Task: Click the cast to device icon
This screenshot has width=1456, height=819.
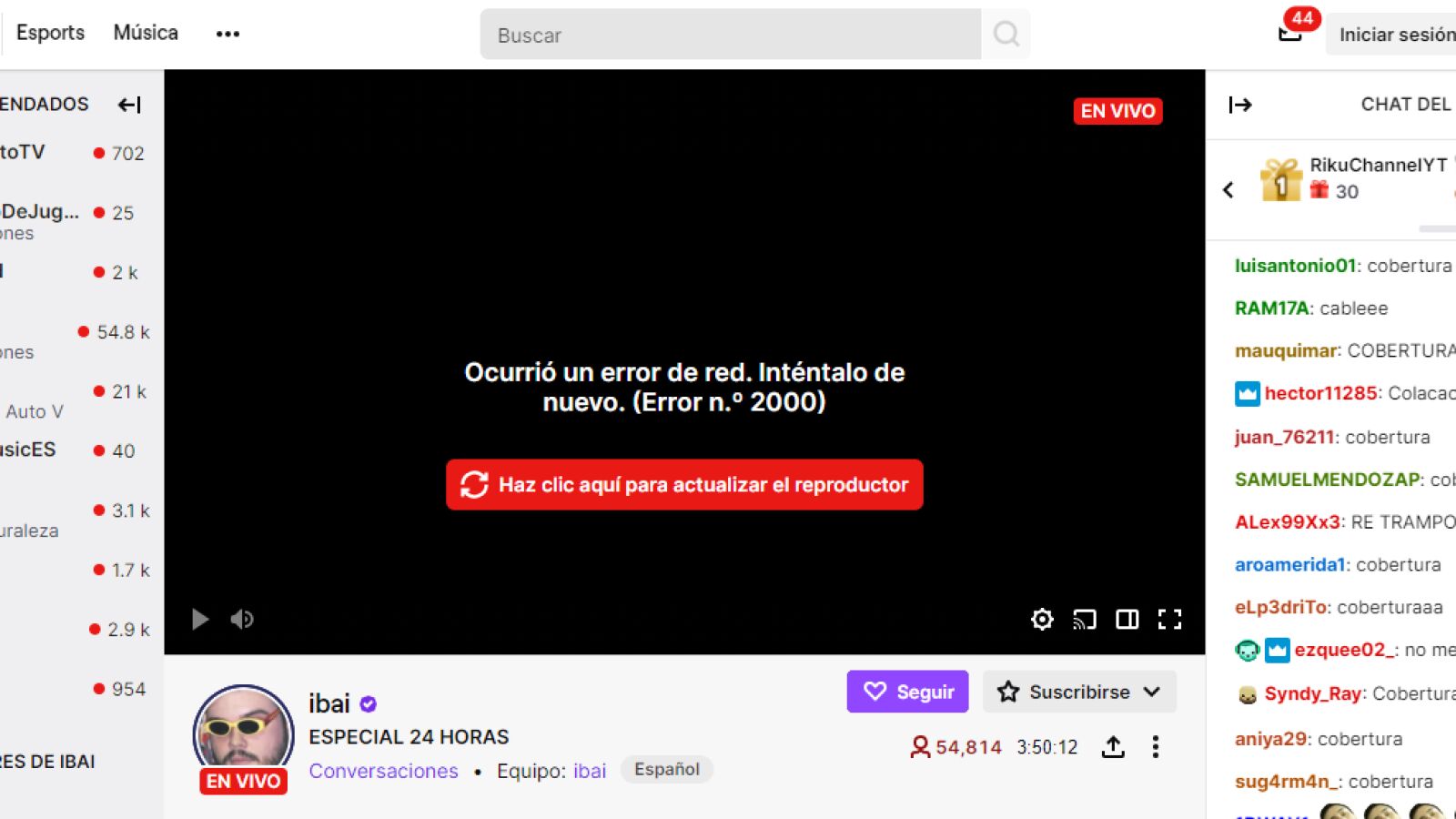Action: pyautogui.click(x=1085, y=620)
